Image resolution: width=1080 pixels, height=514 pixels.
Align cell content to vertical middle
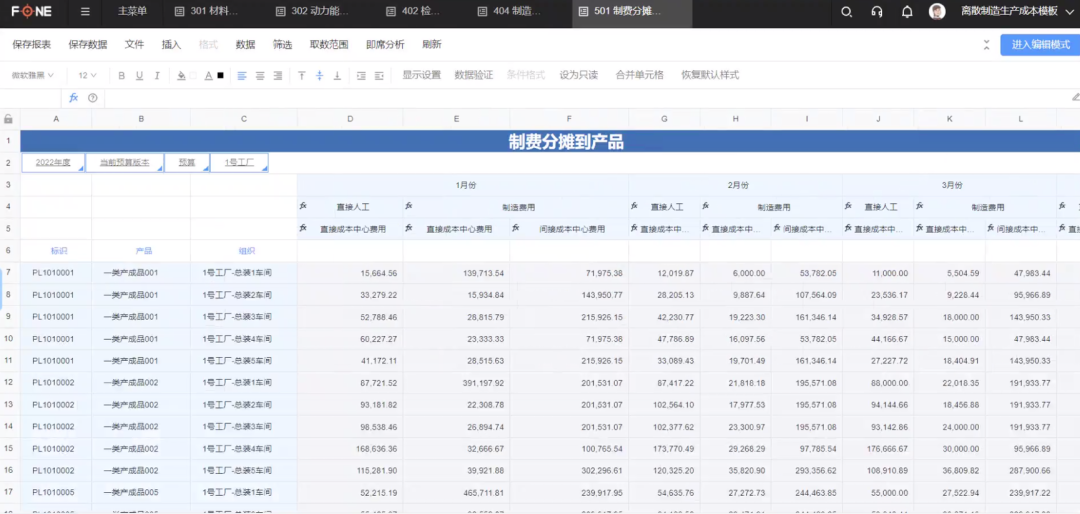coord(320,76)
